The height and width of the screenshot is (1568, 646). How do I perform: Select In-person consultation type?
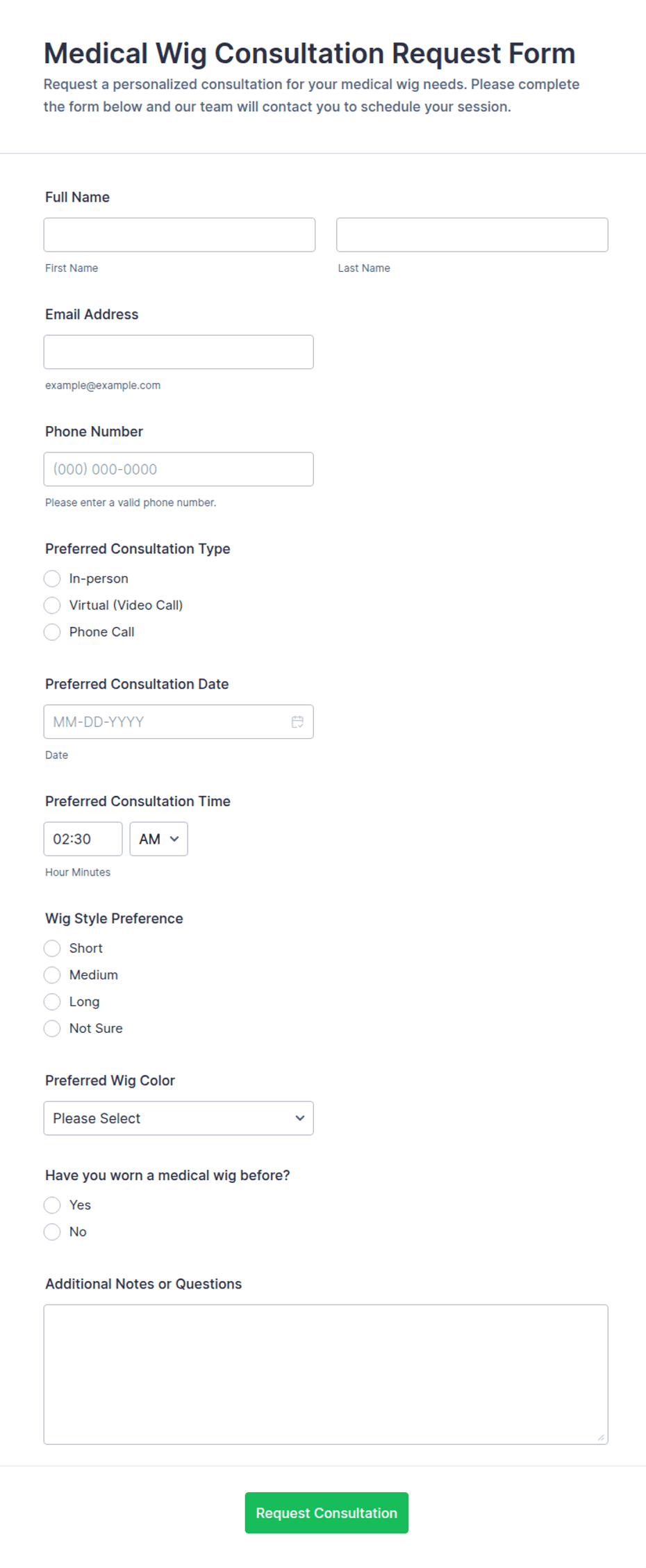pyautogui.click(x=52, y=578)
